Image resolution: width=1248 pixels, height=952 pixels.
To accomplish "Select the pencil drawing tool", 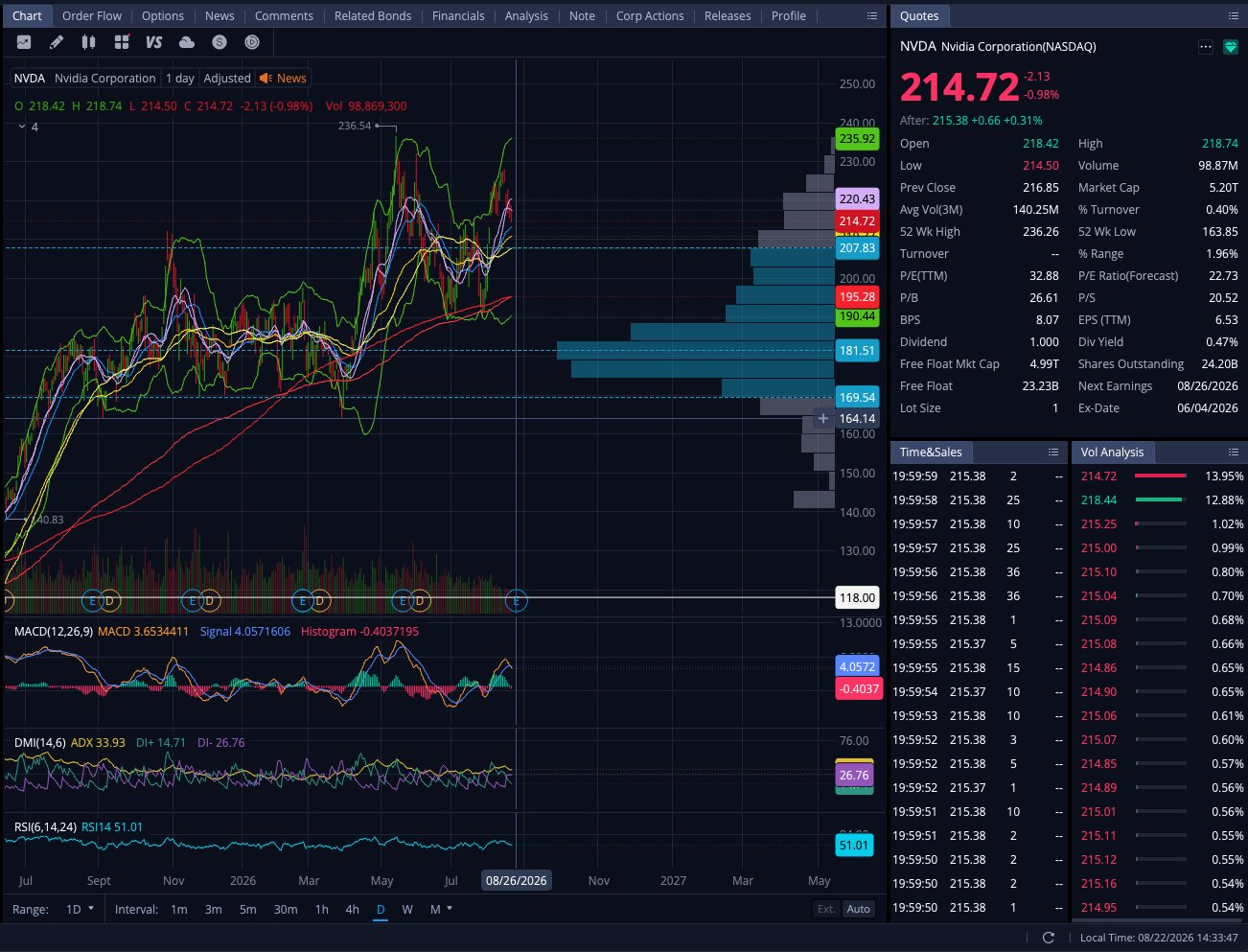I will [57, 42].
